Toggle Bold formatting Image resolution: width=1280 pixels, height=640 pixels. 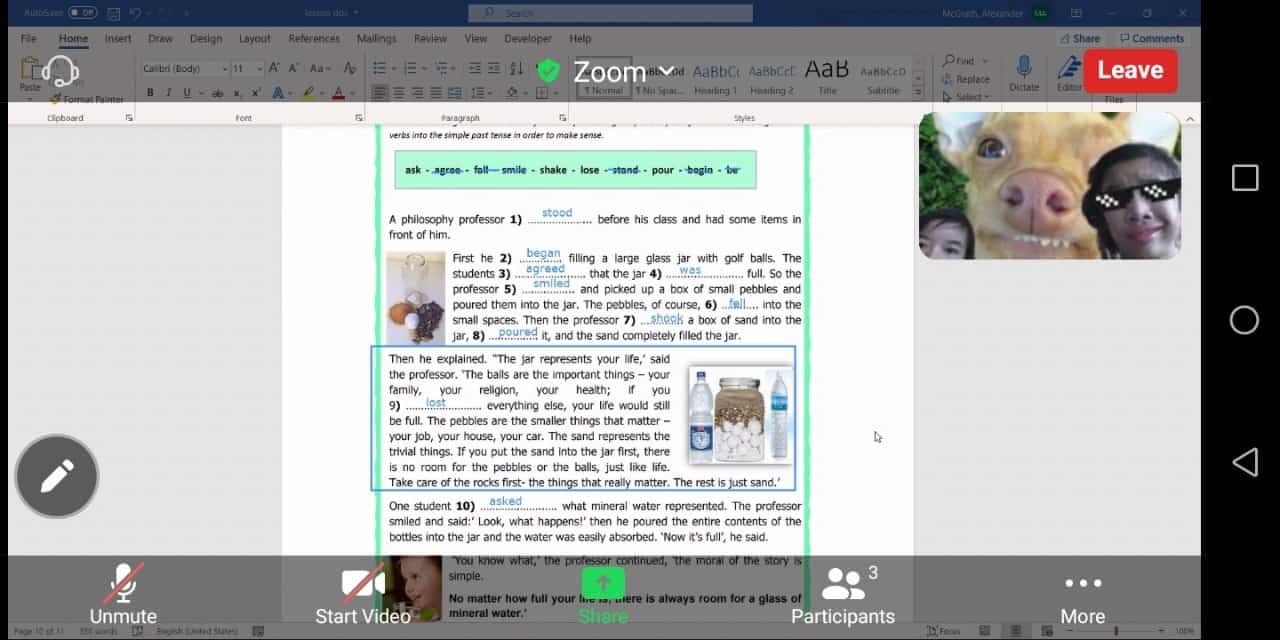[150, 92]
